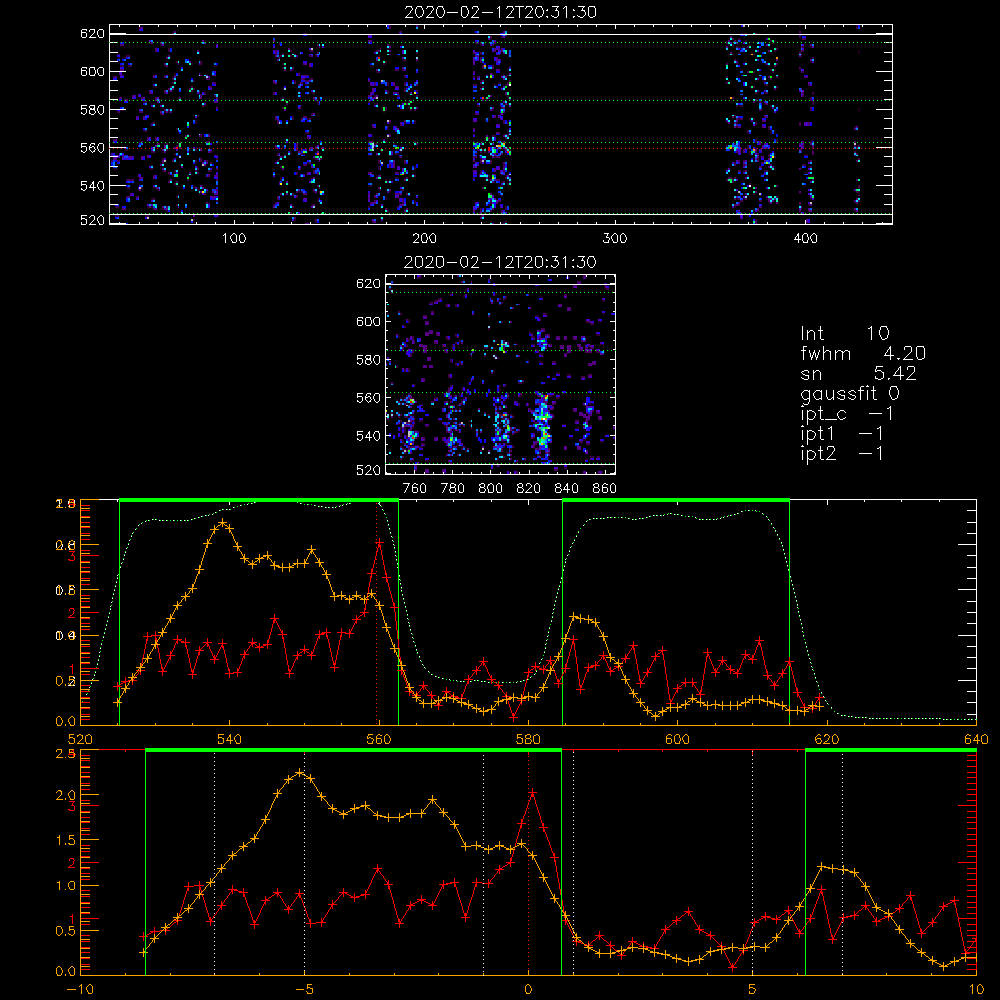Click x-axis tick '5' on the lowest plot
The height and width of the screenshot is (1000, 1000).
753,990
